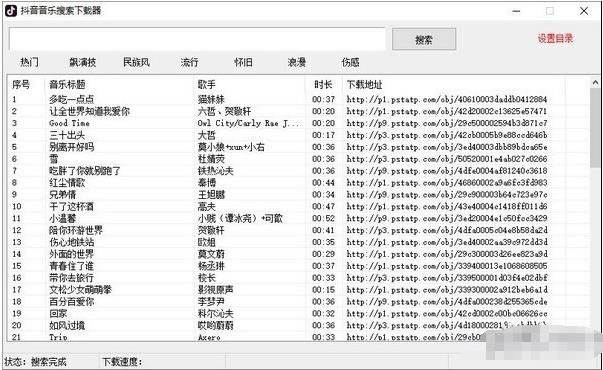Viewport: 603px width, 370px height.
Task: Close the 抖音音乐搜索下载器 window
Action: 583,11
